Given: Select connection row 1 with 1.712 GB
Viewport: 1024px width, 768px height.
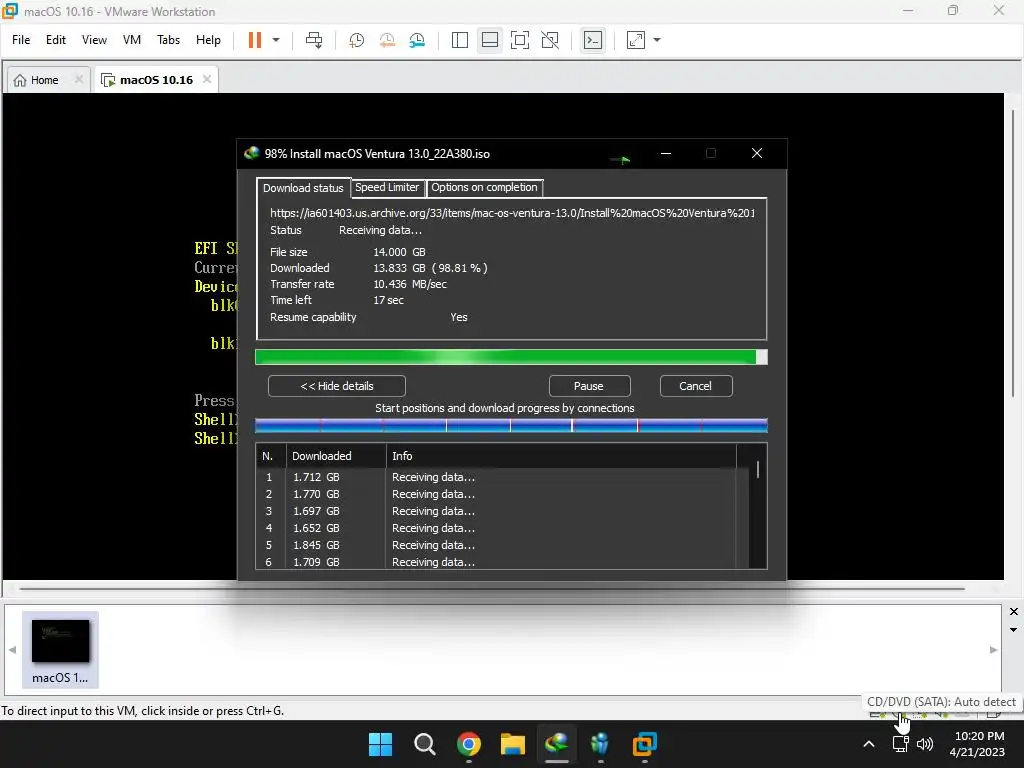Looking at the screenshot, I should (x=502, y=477).
